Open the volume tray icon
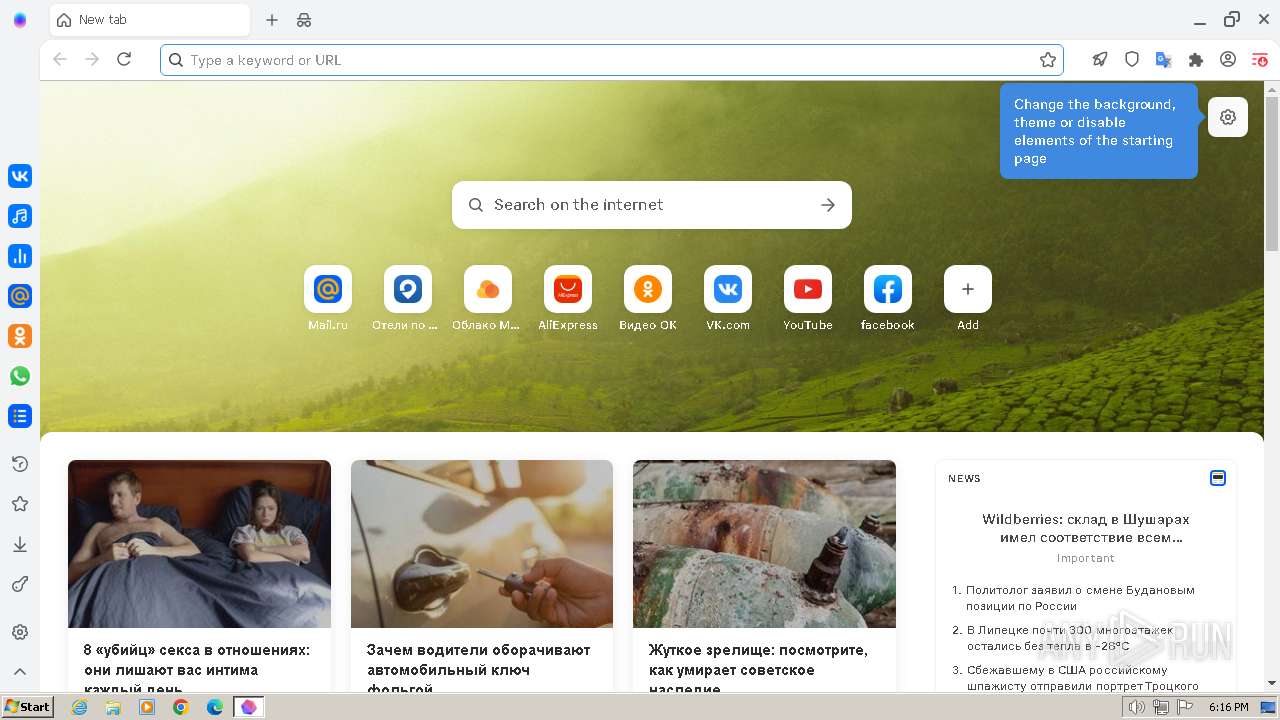This screenshot has height=720, width=1280. [1137, 707]
